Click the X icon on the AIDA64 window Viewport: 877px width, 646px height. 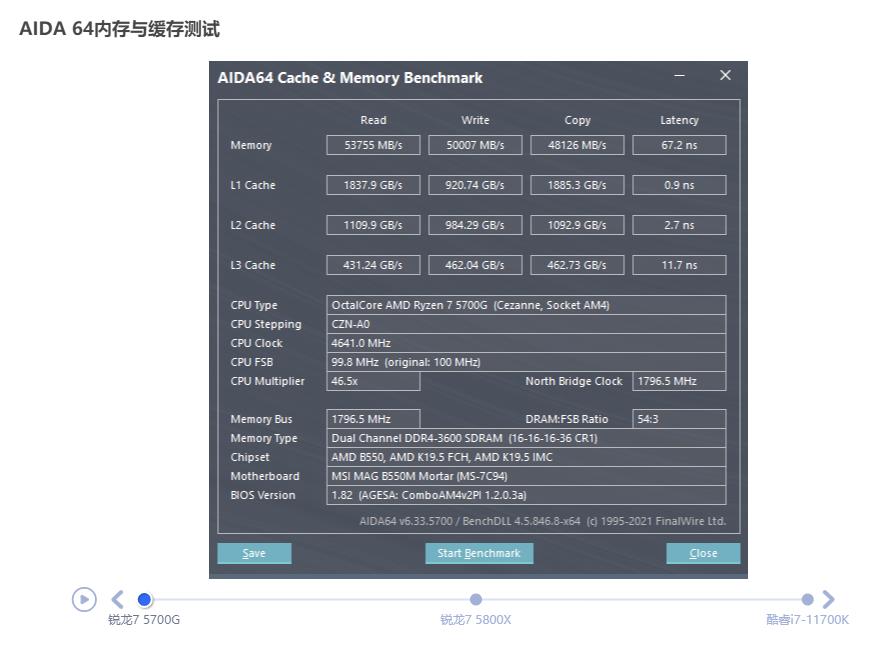725,75
